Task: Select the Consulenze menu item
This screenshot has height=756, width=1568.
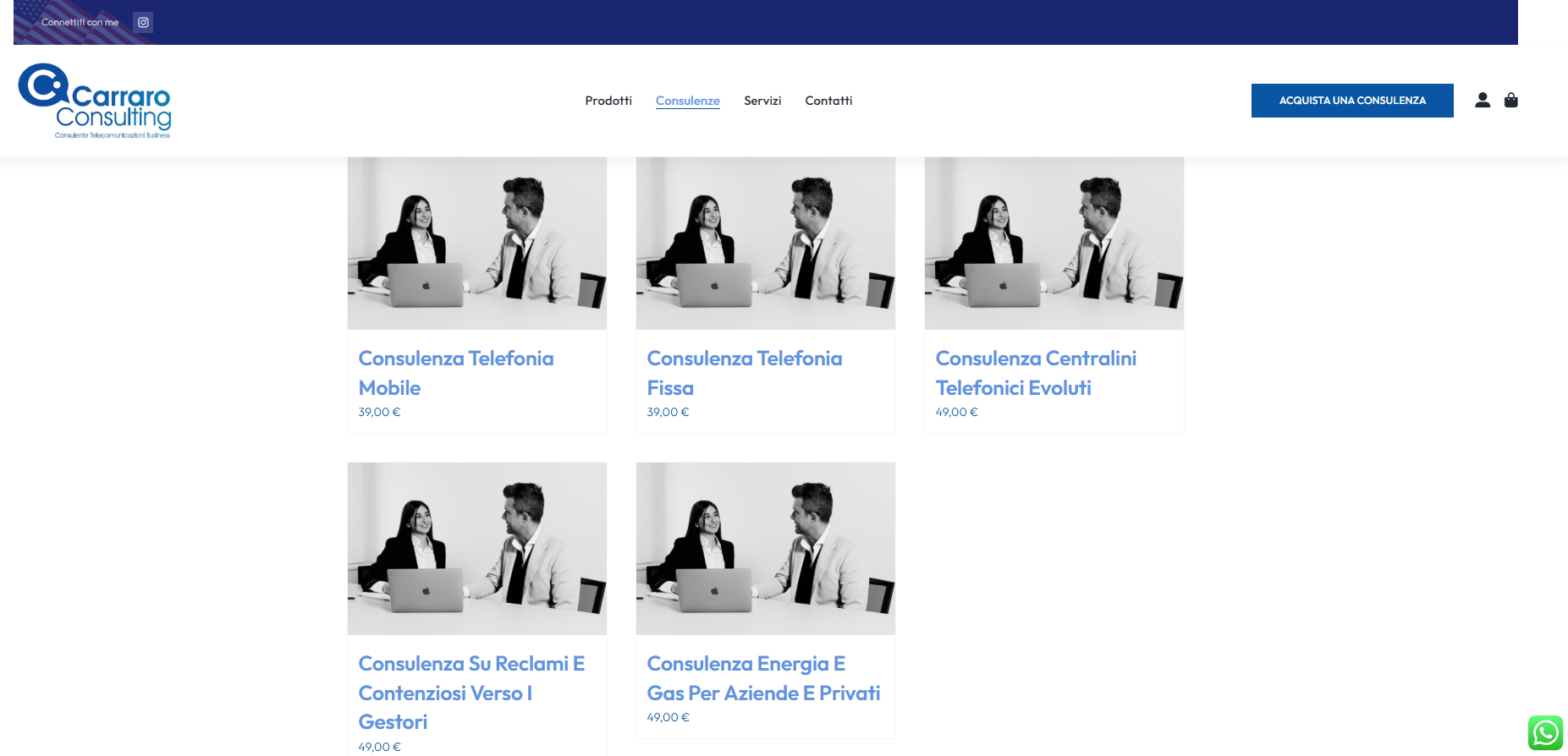Action: (688, 101)
